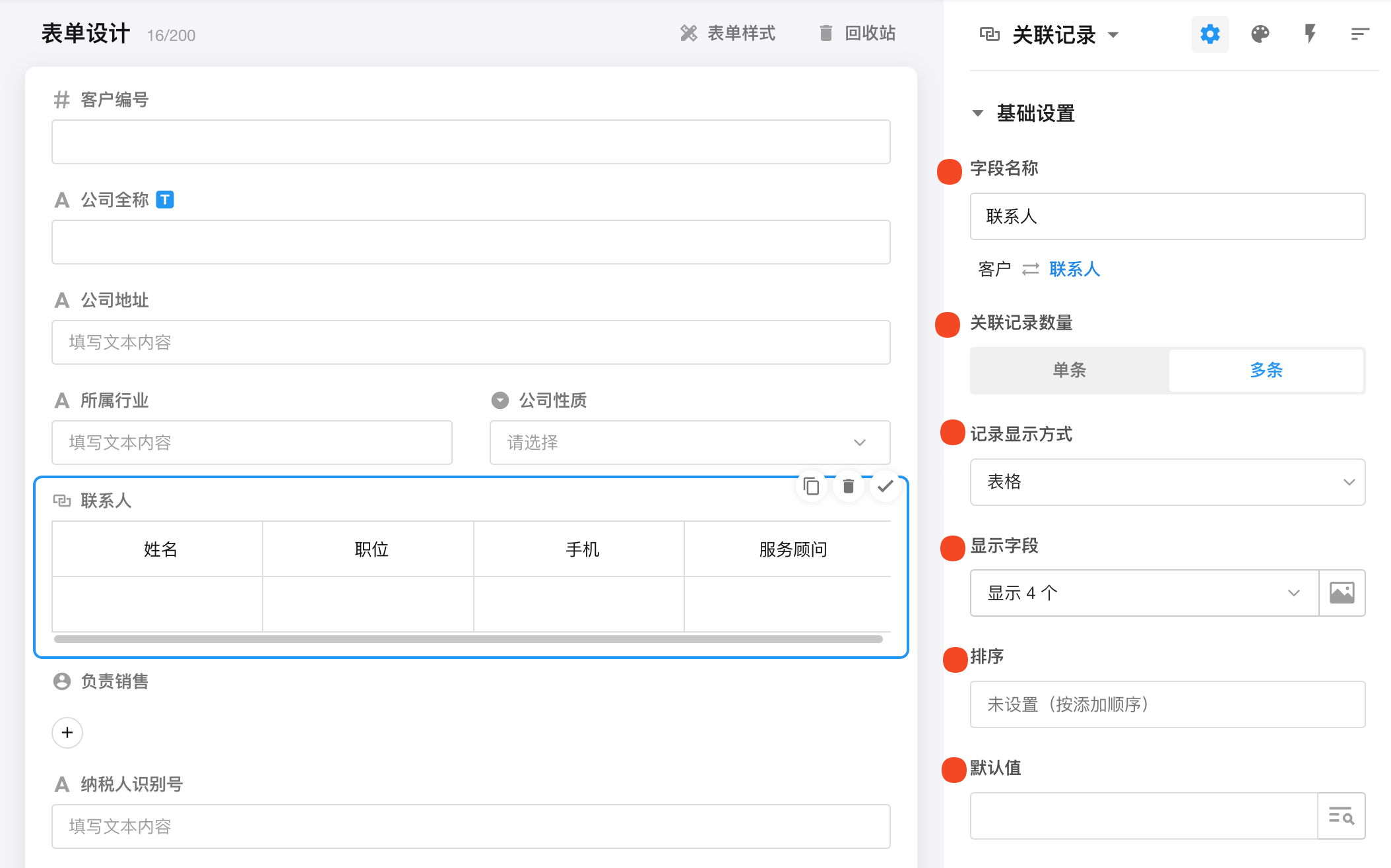This screenshot has width=1391, height=868.
Task: Copy the 联系人 field
Action: pyautogui.click(x=811, y=487)
